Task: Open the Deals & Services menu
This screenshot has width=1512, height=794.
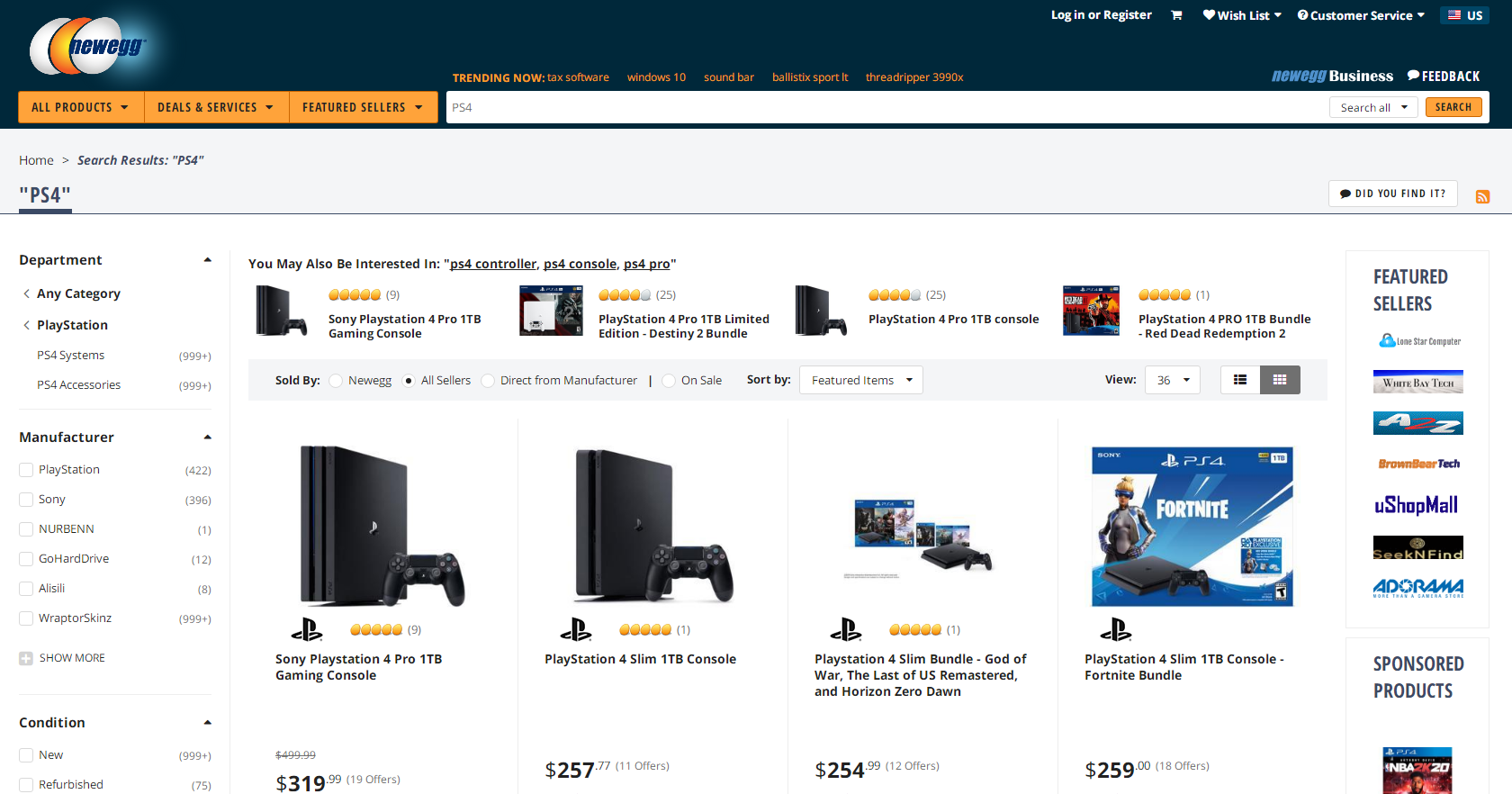Action: [x=216, y=107]
